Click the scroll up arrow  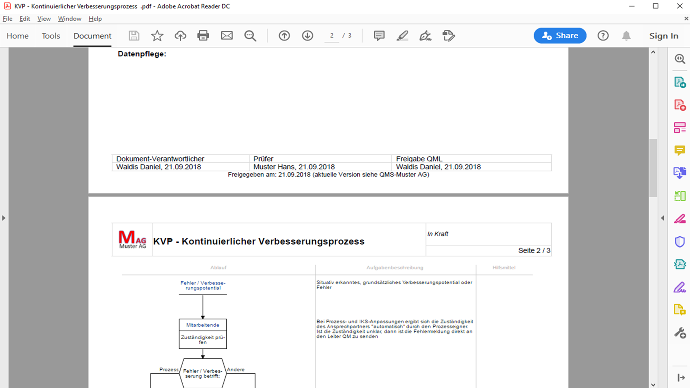point(653,52)
